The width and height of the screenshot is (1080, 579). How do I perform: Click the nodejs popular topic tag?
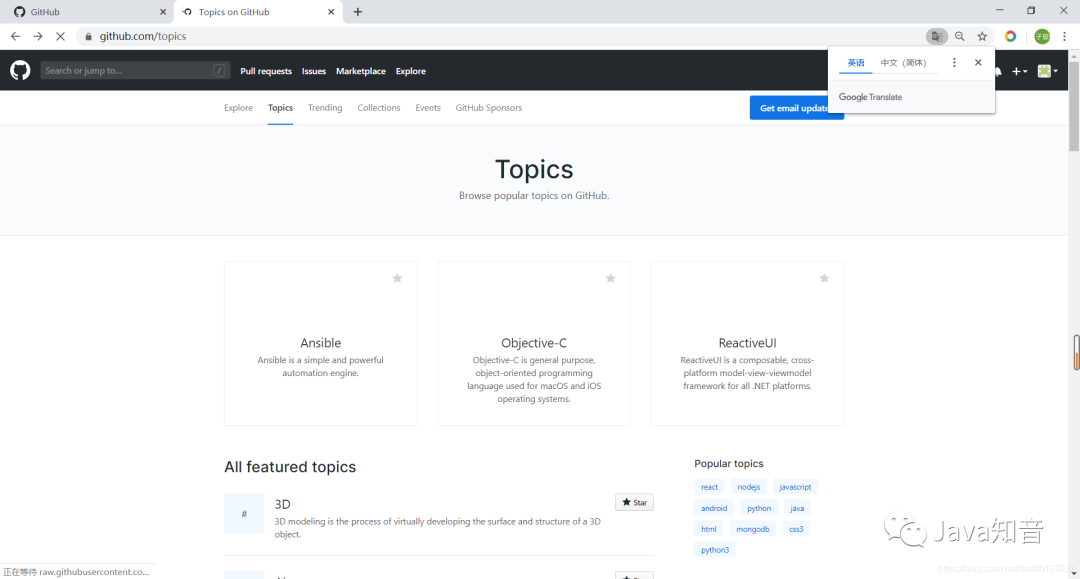click(749, 487)
